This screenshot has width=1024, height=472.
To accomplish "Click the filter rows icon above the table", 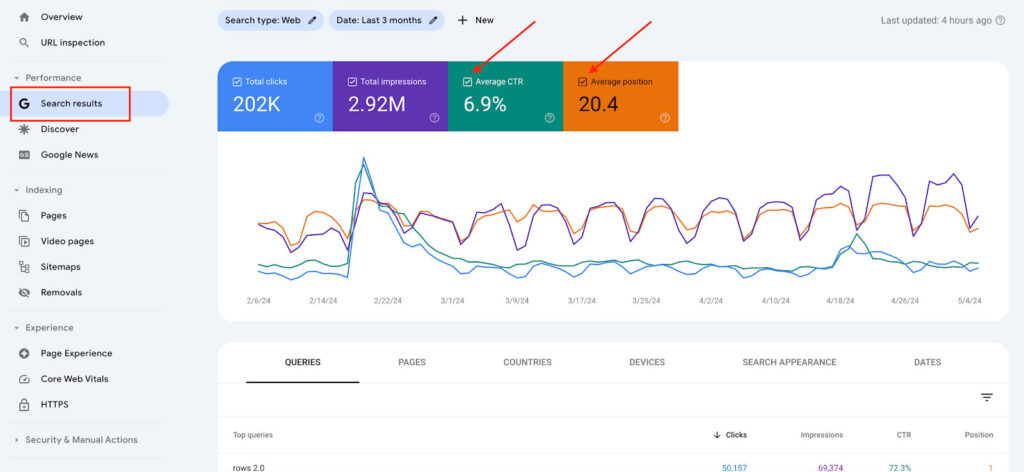I will 986,398.
